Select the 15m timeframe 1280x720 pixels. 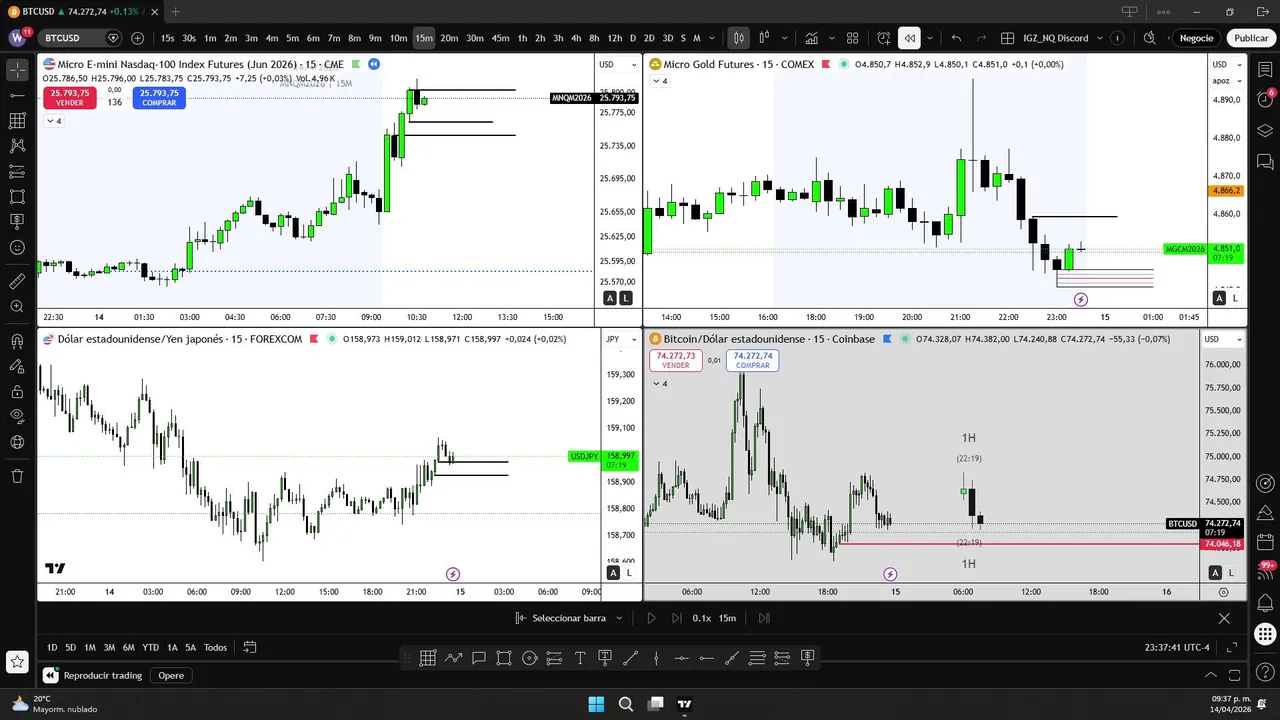coord(424,38)
